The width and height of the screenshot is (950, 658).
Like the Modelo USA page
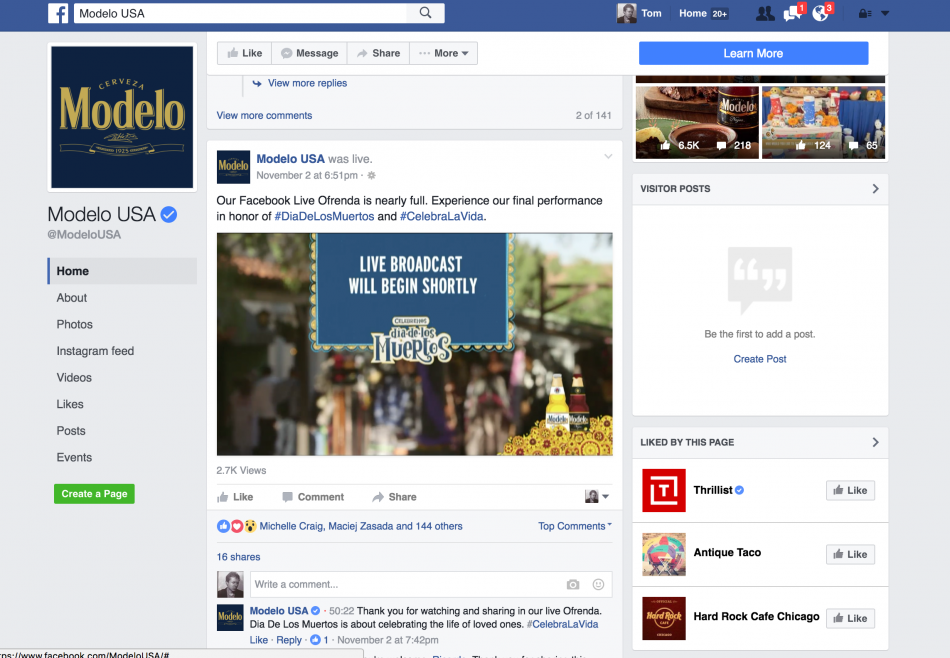coord(244,53)
